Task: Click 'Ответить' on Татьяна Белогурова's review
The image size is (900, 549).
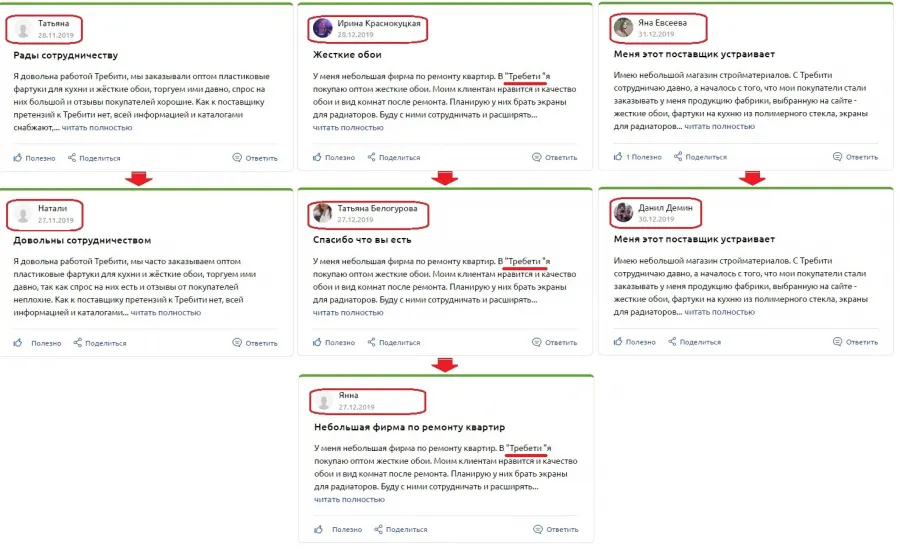Action: (x=561, y=342)
